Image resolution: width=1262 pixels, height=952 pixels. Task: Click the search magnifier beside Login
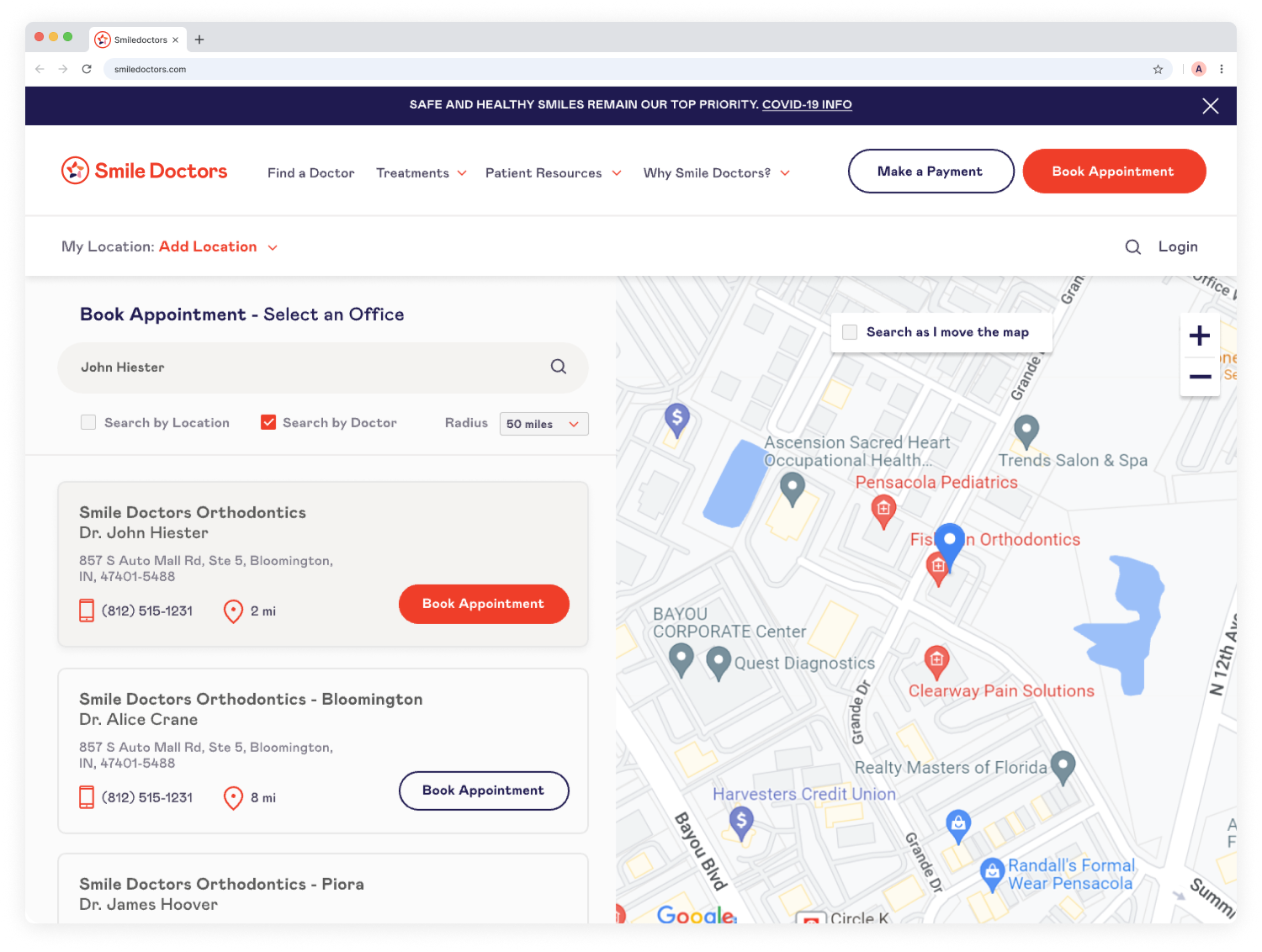(1133, 246)
